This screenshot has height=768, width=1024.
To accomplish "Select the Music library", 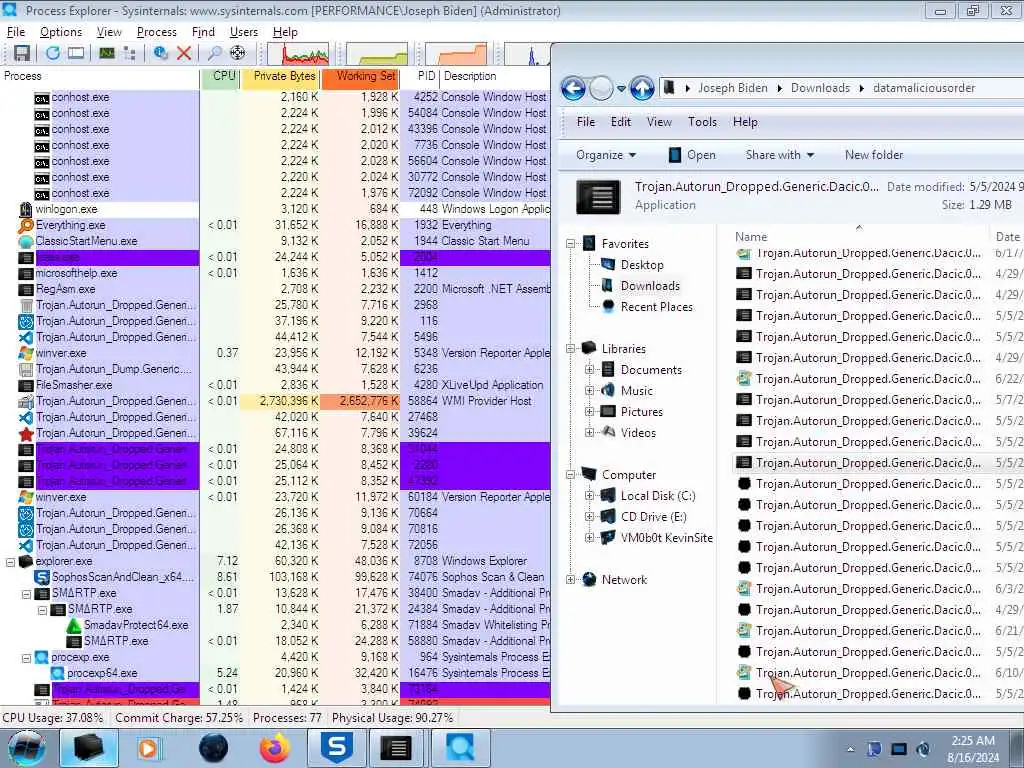I will point(636,391).
